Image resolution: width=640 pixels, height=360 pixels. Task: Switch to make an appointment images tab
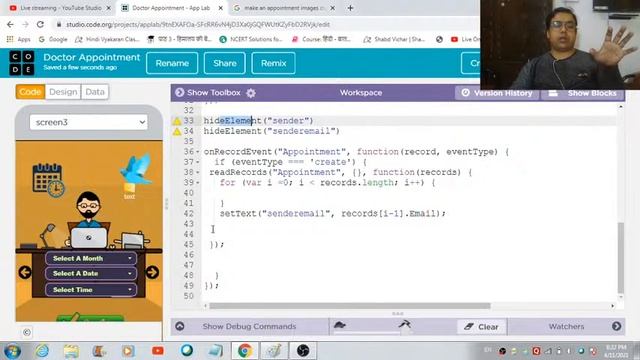click(284, 8)
